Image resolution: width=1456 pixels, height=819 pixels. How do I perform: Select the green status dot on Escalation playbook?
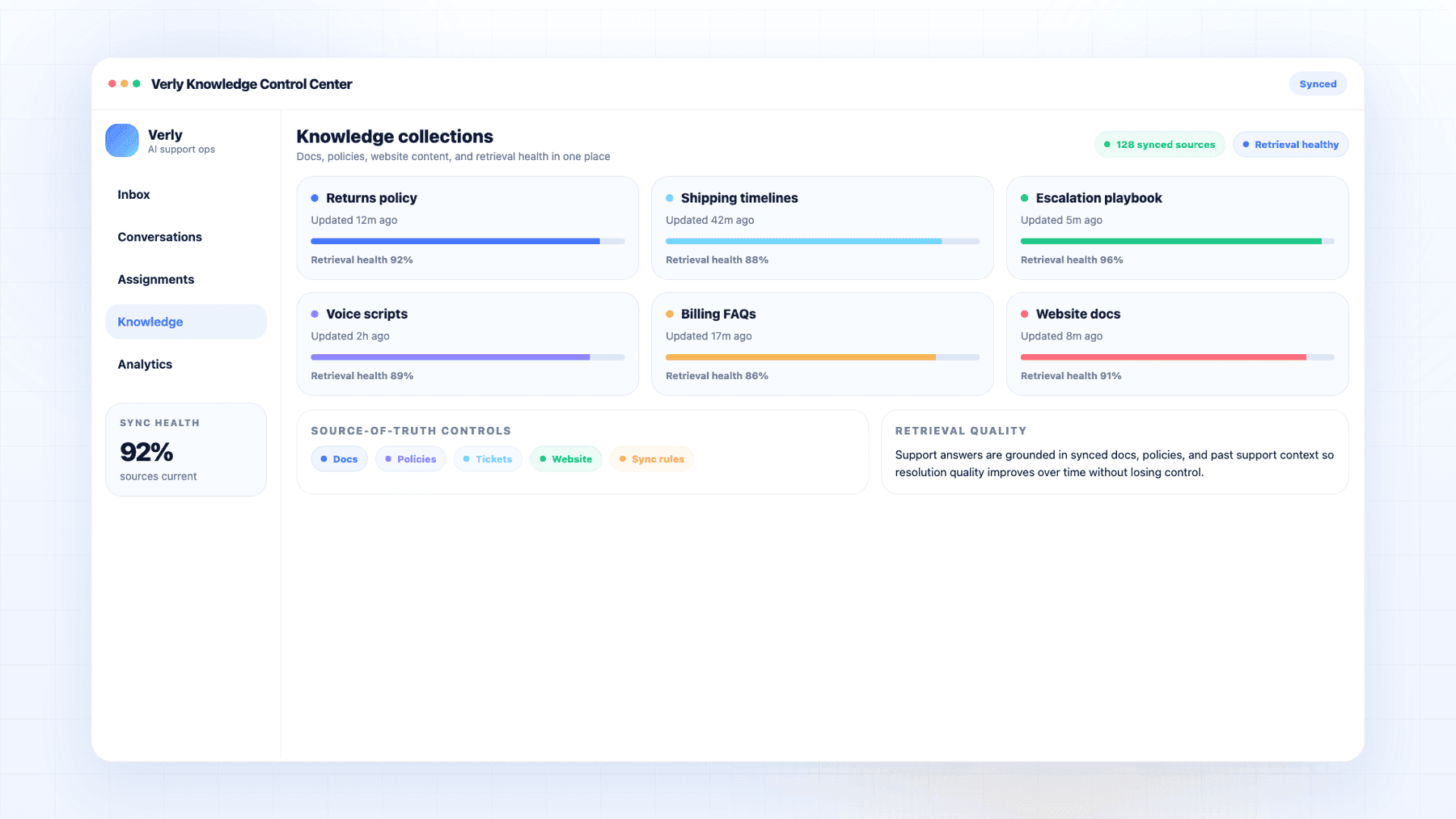coord(1026,197)
